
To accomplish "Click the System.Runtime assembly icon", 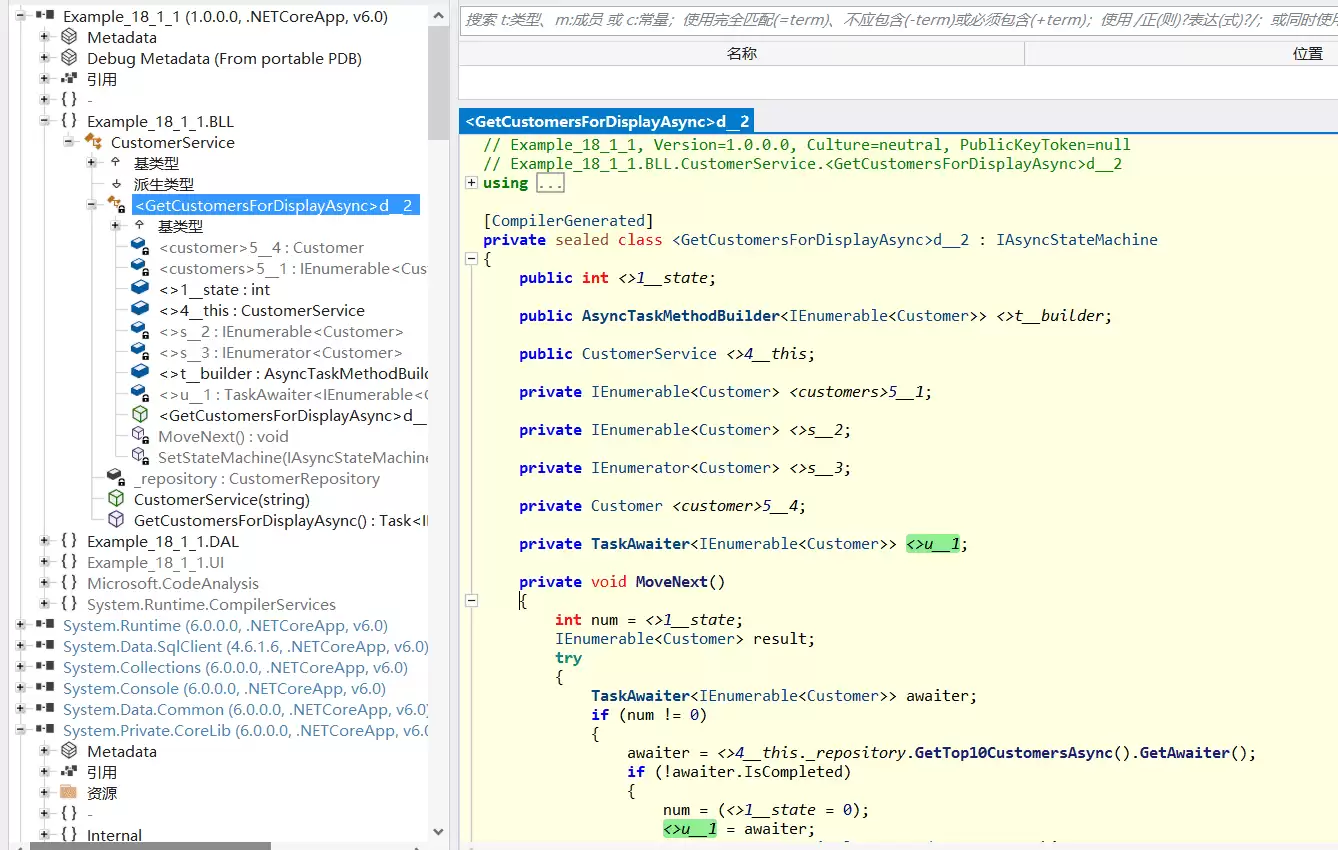I will 45,625.
